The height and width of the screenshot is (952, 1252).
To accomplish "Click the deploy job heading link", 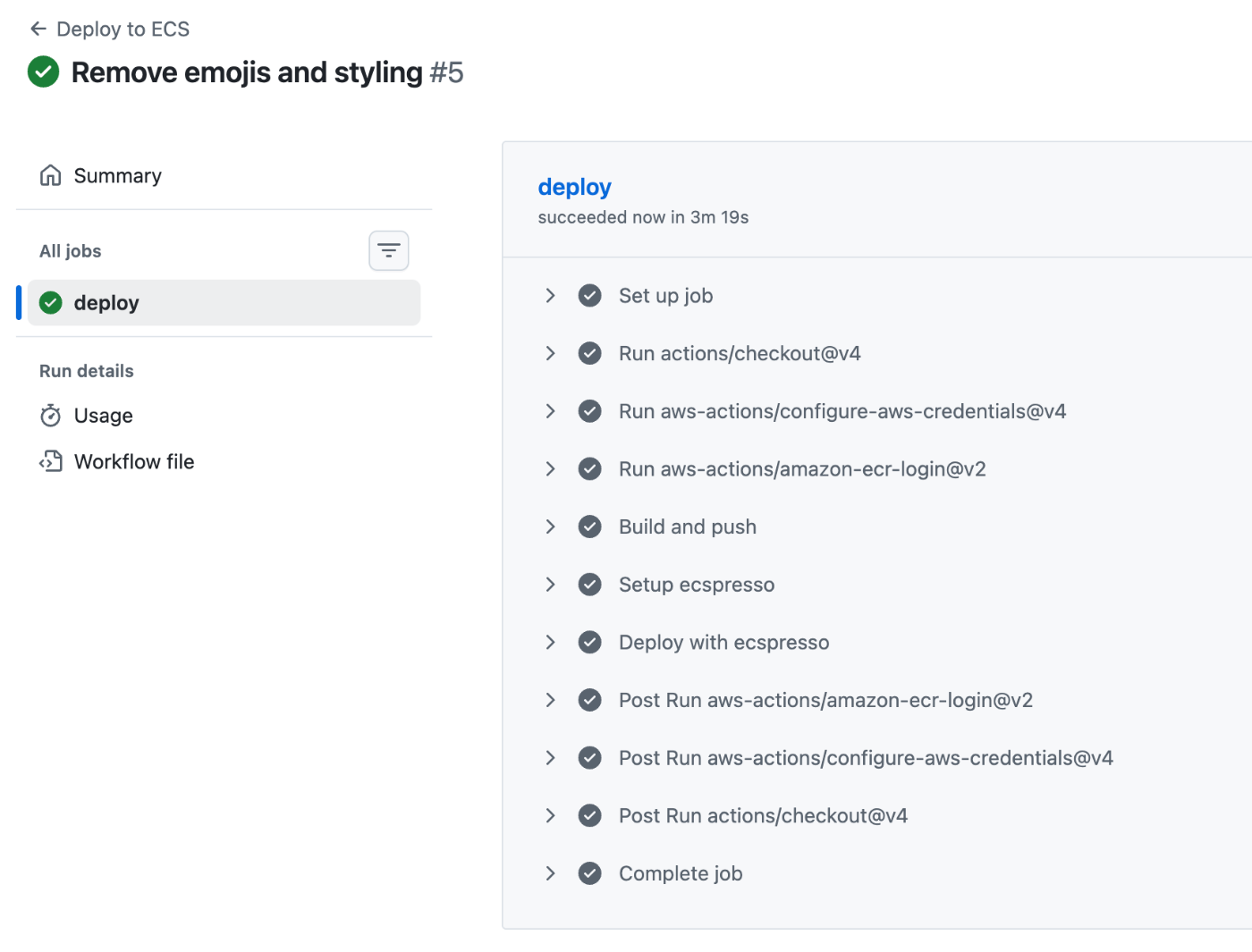I will click(x=574, y=187).
